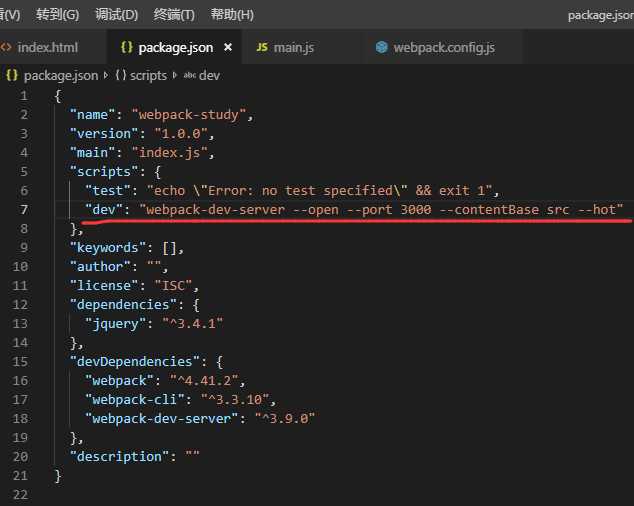Click the abc string icon before dev

pyautogui.click(x=189, y=76)
